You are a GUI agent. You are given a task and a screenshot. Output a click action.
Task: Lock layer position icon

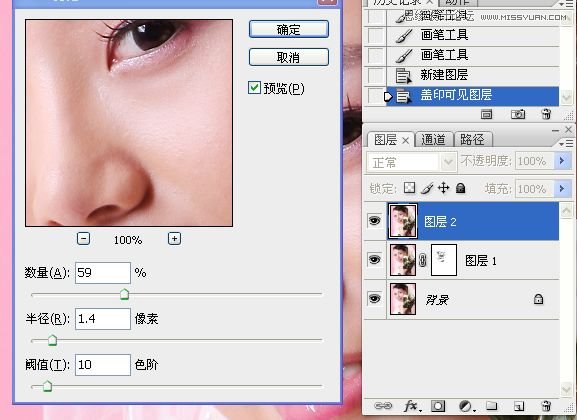[443, 188]
